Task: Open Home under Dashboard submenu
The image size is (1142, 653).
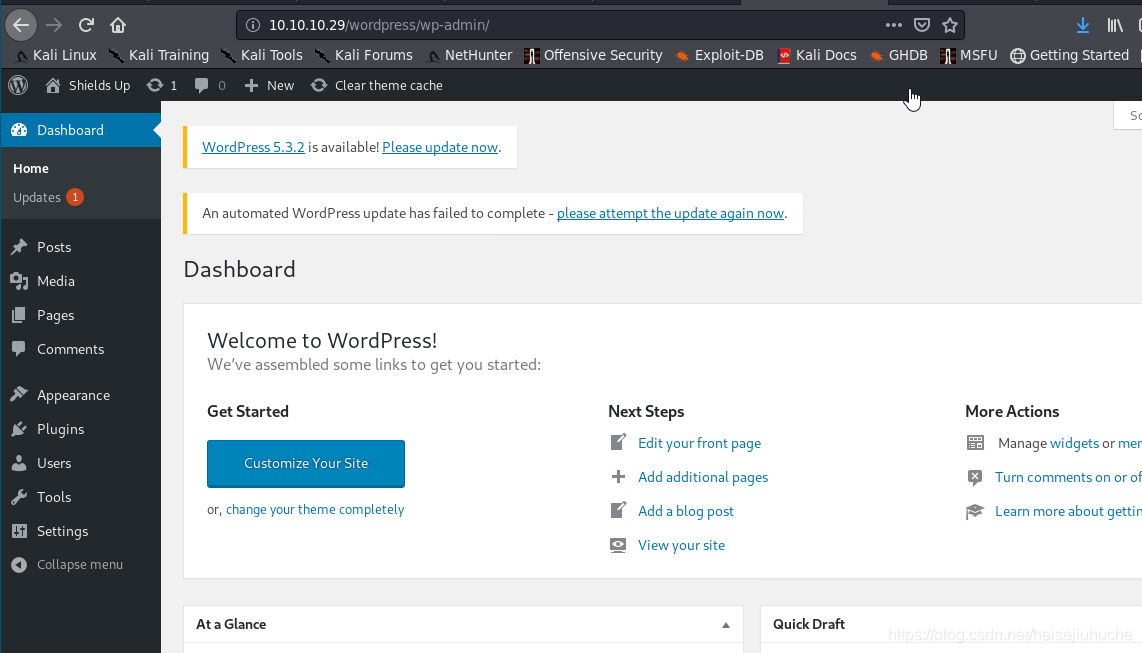Action: tap(31, 168)
